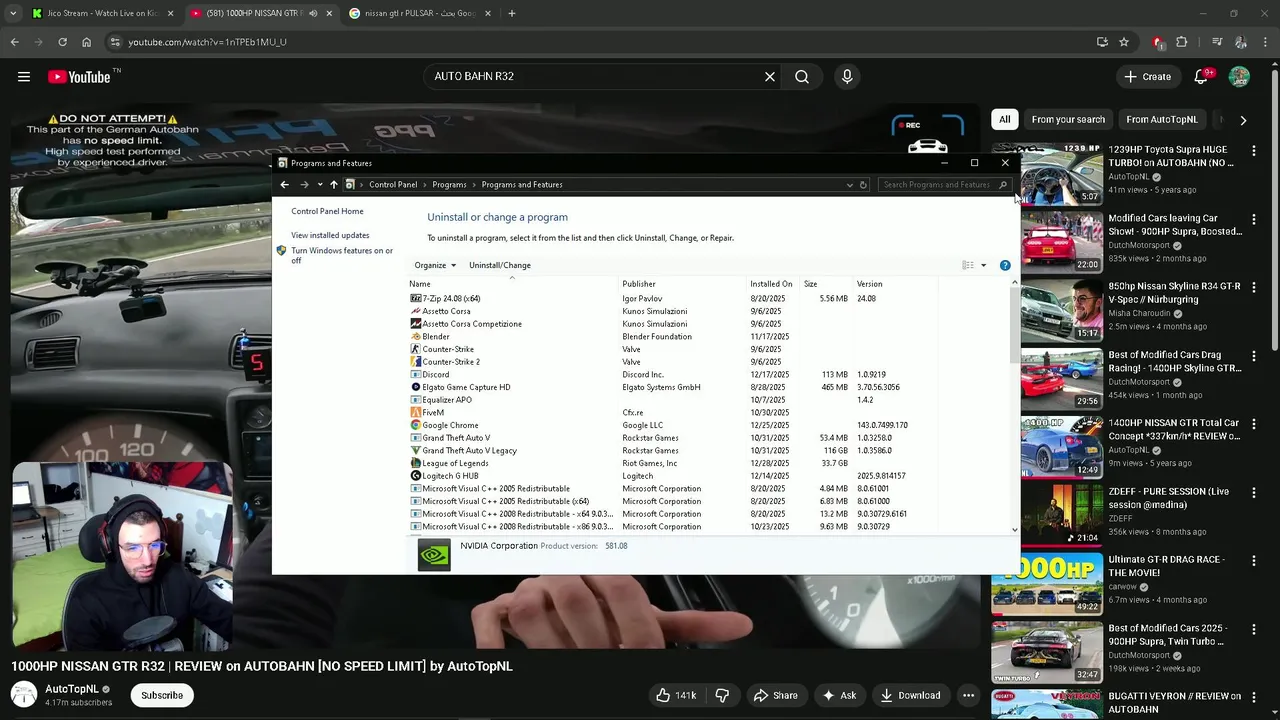Image resolution: width=1280 pixels, height=720 pixels.
Task: Click Control Panel breadcrumb
Action: tap(393, 185)
